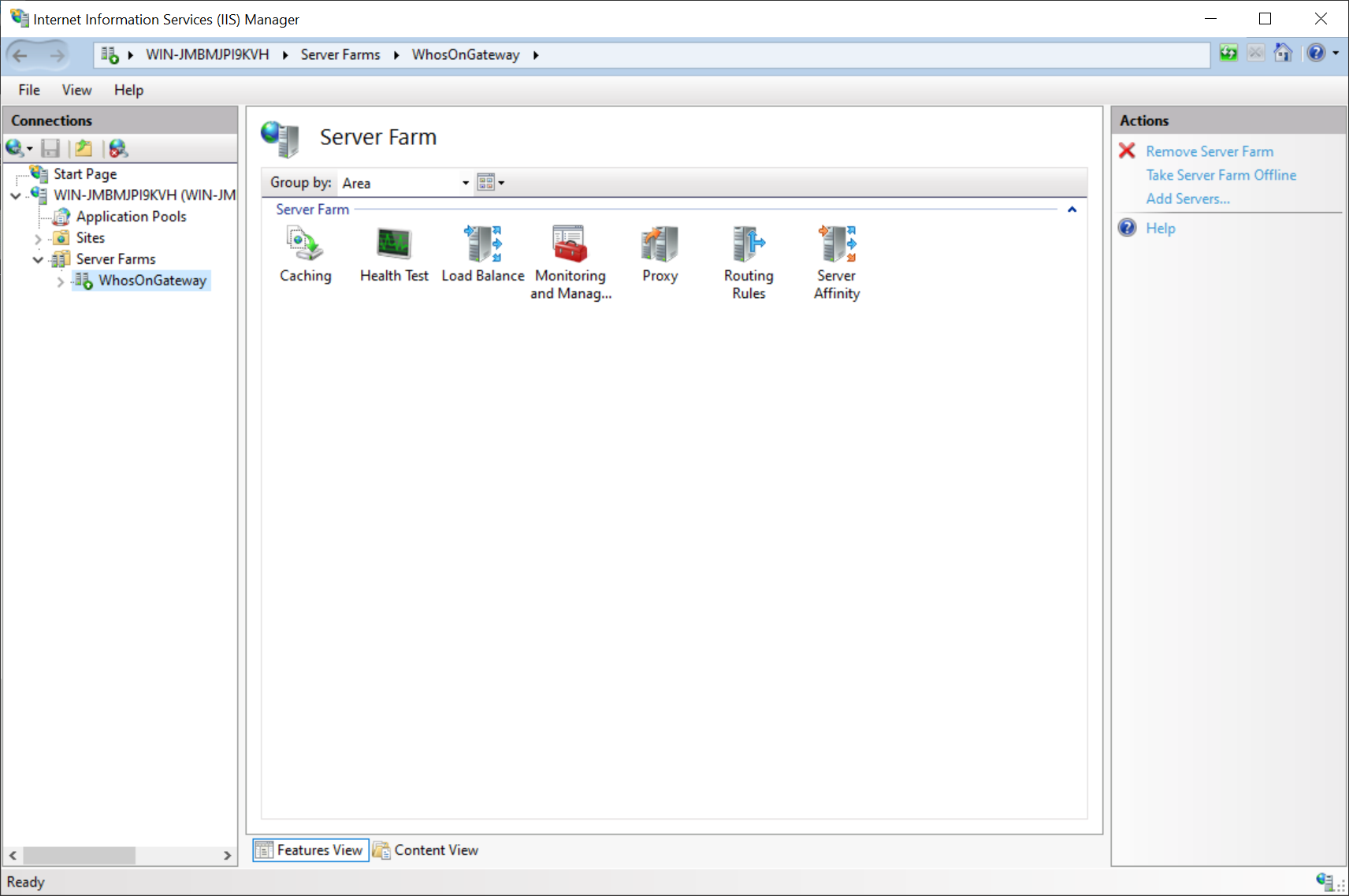Click the status bar network icon

[x=1325, y=881]
